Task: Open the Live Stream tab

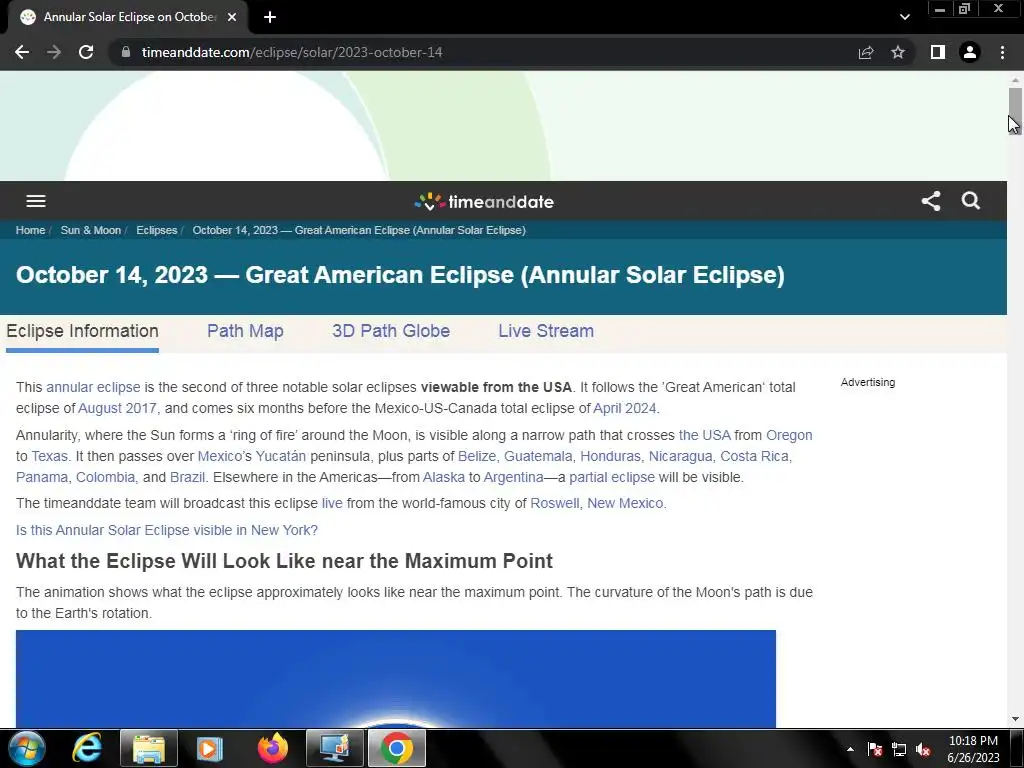Action: pyautogui.click(x=546, y=331)
